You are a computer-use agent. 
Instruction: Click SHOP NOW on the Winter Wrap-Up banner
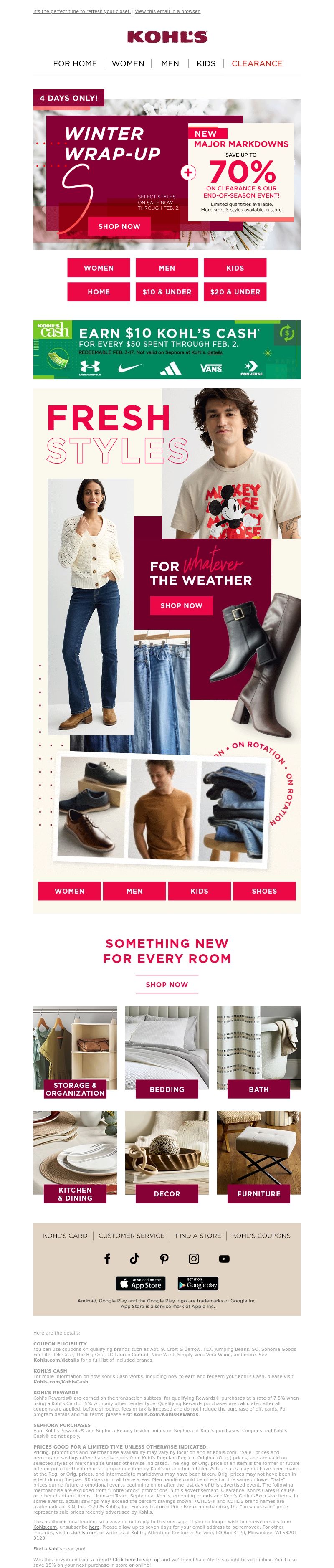coord(119,226)
